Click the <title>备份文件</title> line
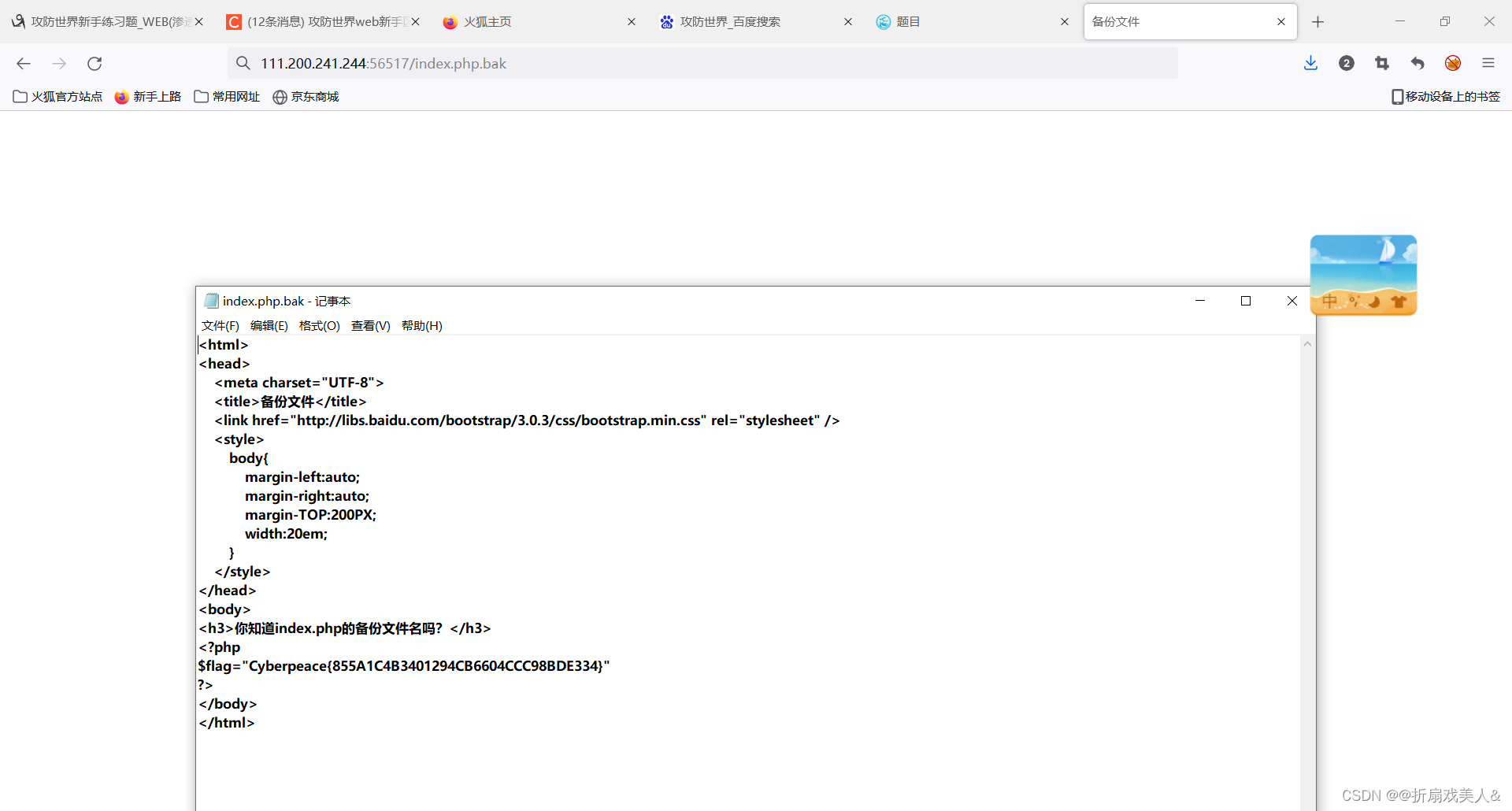 [291, 402]
